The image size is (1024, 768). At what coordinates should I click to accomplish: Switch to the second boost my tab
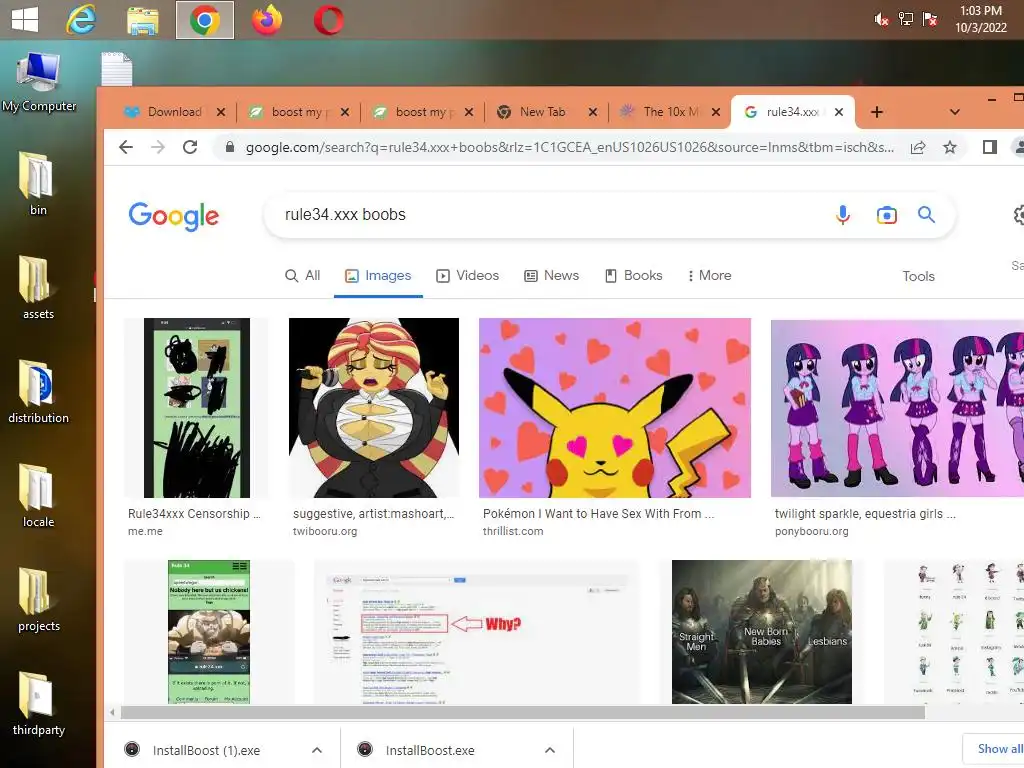[x=421, y=112]
